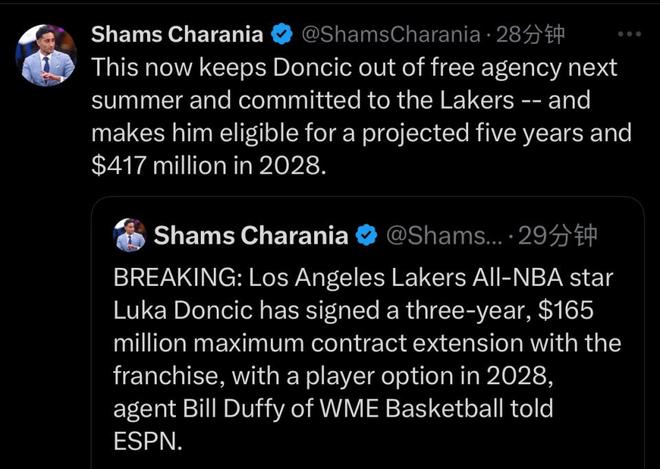Open the truncated @Shams... handle in quote
660x469 pixels.
(444, 236)
